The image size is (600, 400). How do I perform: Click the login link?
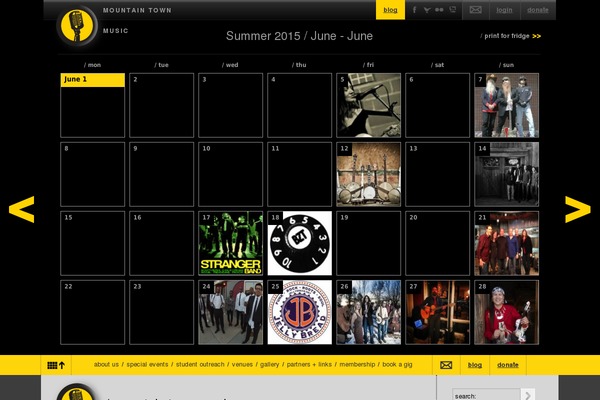504,10
